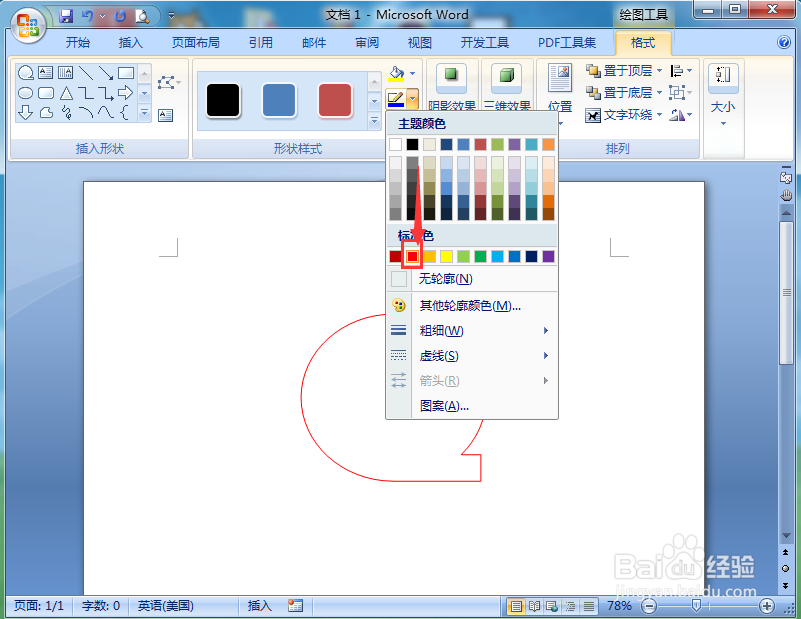Open the PDF工具集 tab
Screen dimensions: 801x619
[567, 42]
